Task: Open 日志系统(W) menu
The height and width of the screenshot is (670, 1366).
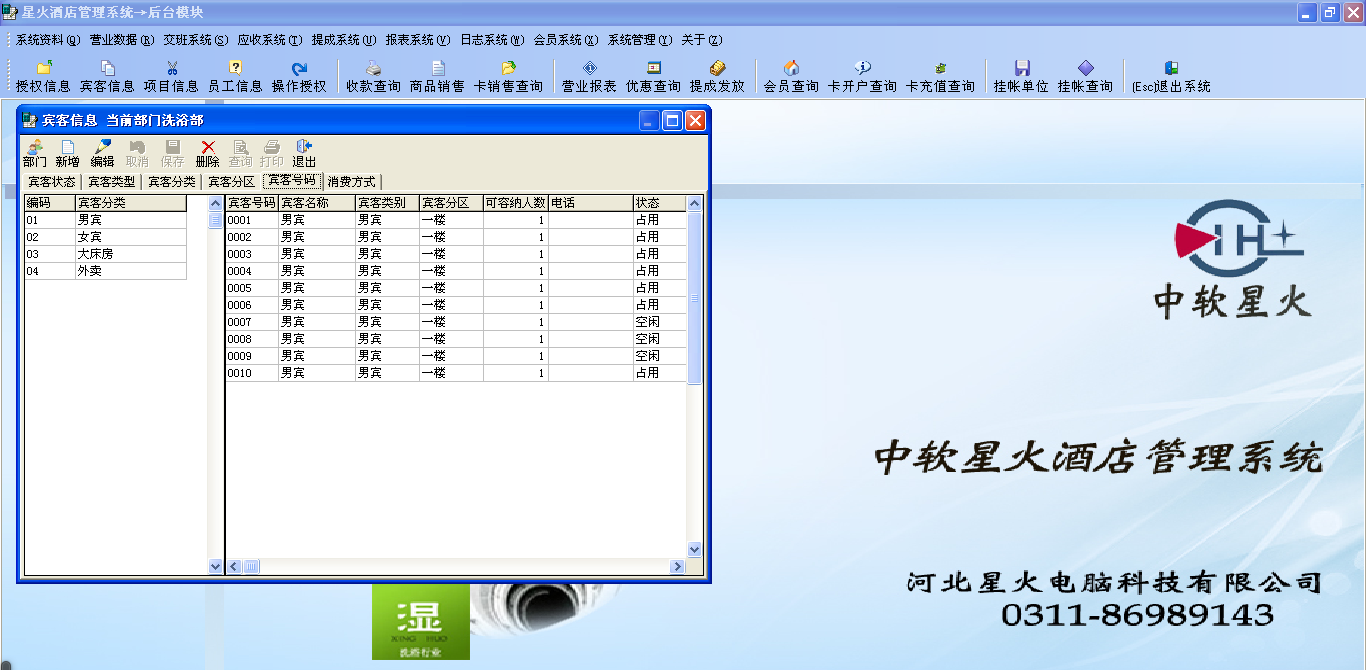Action: tap(492, 40)
